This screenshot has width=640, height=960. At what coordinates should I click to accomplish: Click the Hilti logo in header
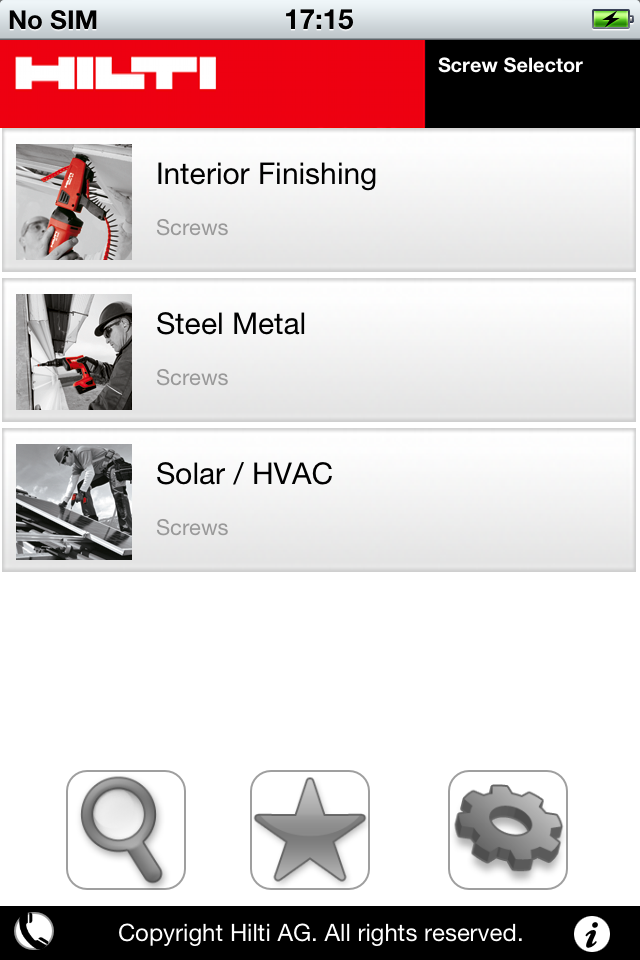116,73
